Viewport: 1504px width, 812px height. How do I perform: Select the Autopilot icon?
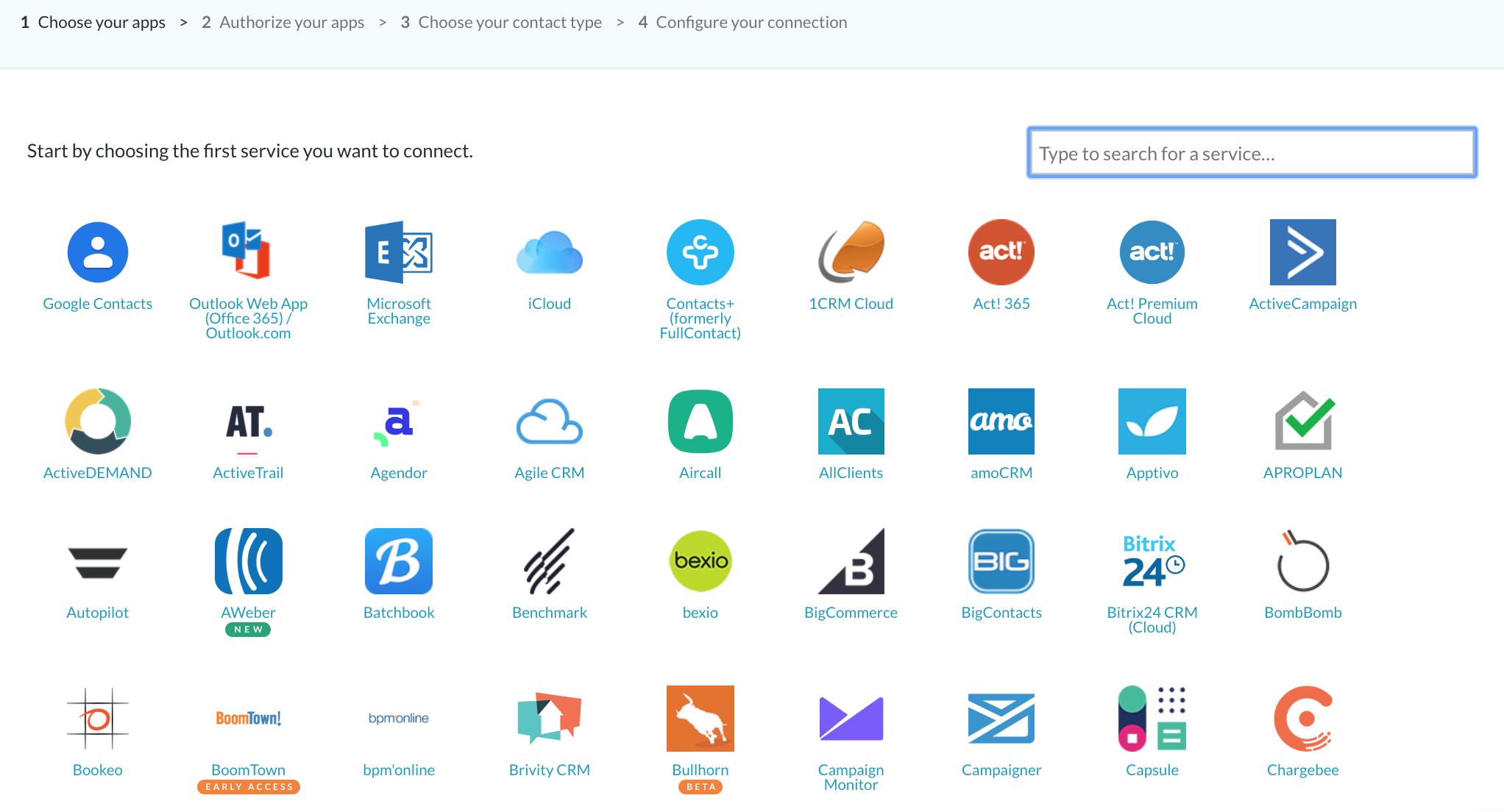(x=98, y=563)
